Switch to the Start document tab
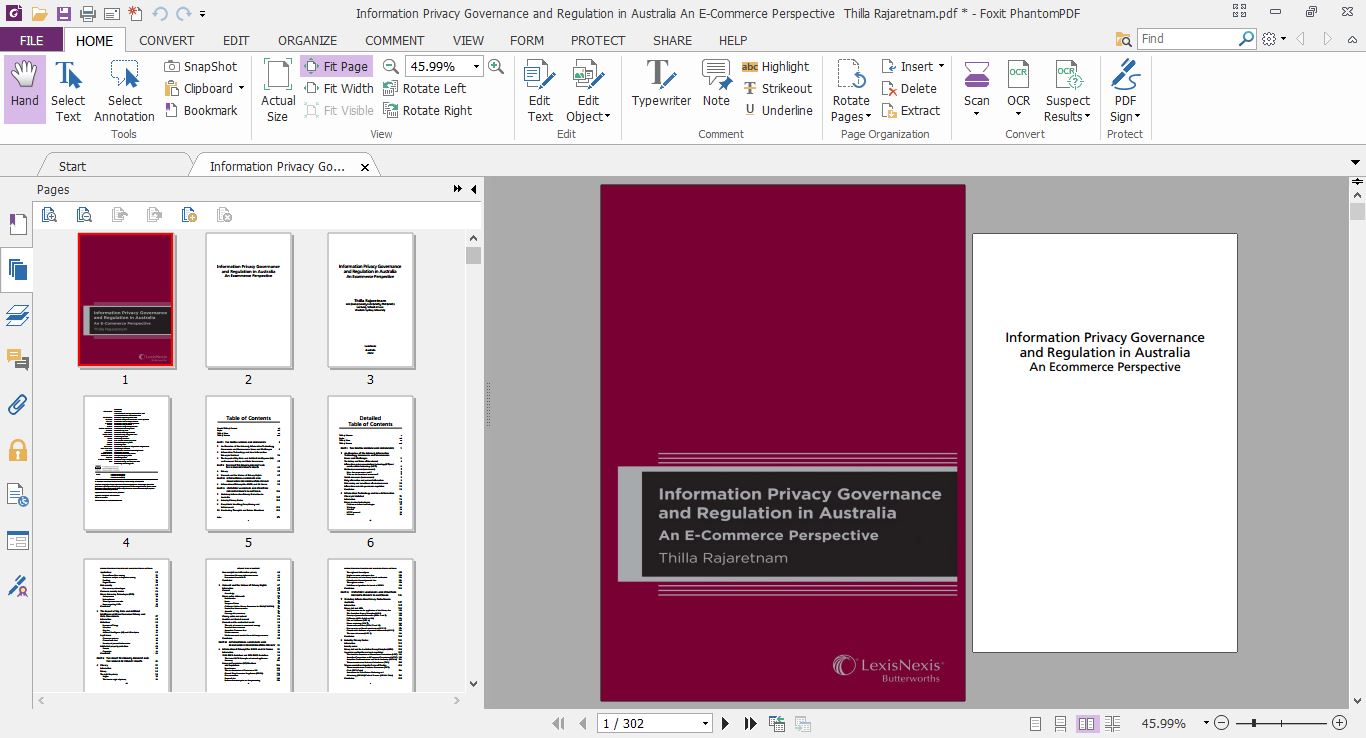 tap(73, 166)
